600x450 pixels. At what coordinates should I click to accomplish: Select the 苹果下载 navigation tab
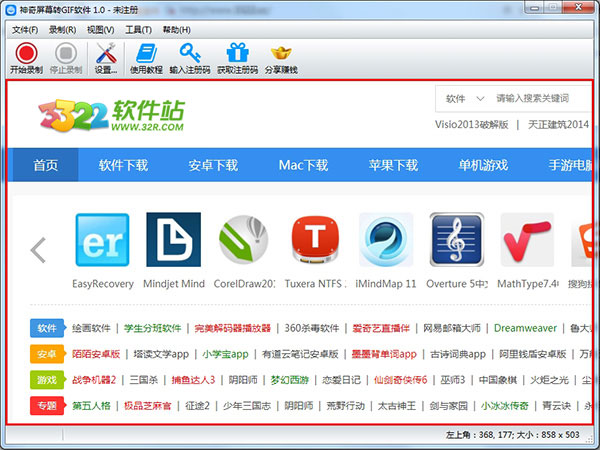(393, 165)
